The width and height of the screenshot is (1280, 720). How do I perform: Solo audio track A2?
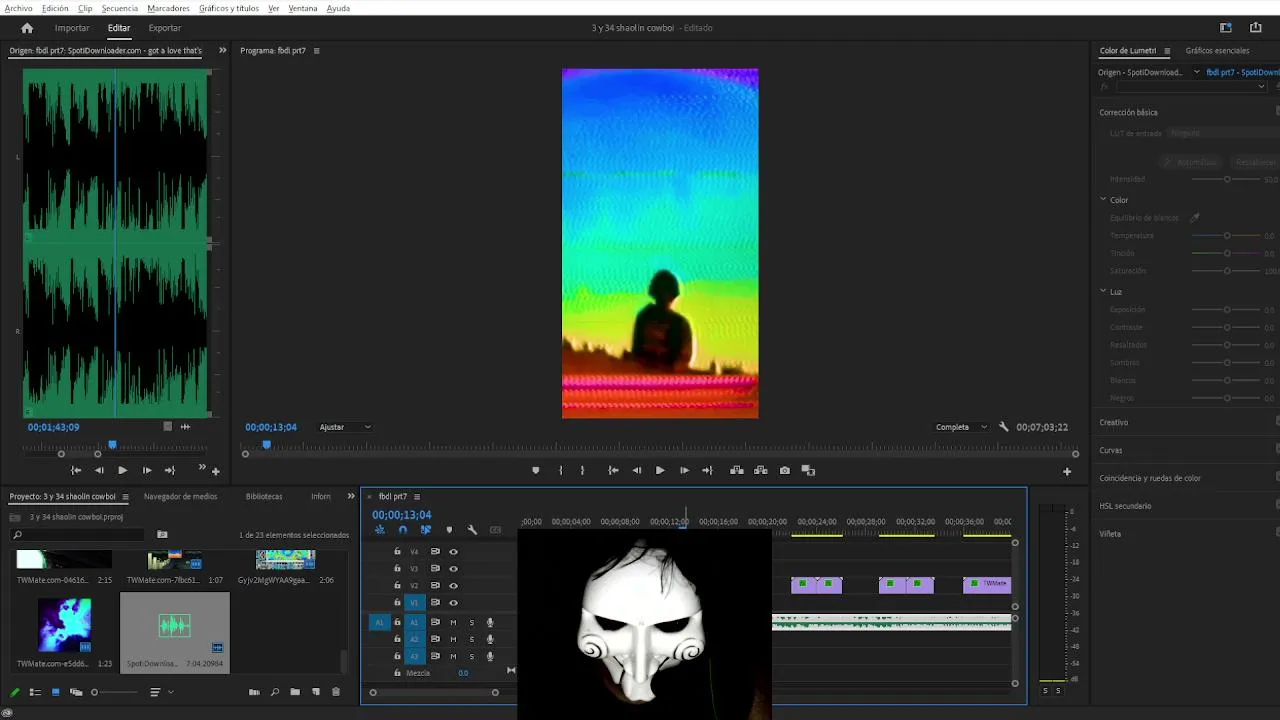(x=472, y=639)
